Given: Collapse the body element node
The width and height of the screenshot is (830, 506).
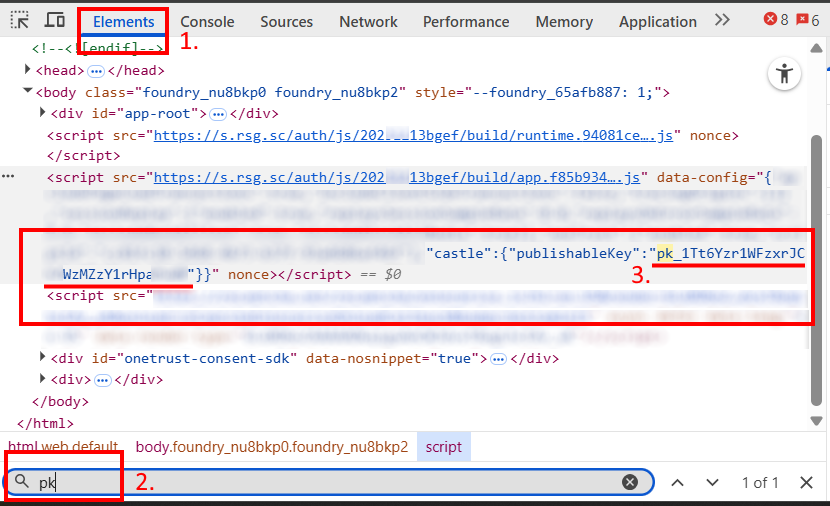Looking at the screenshot, I should [x=28, y=92].
